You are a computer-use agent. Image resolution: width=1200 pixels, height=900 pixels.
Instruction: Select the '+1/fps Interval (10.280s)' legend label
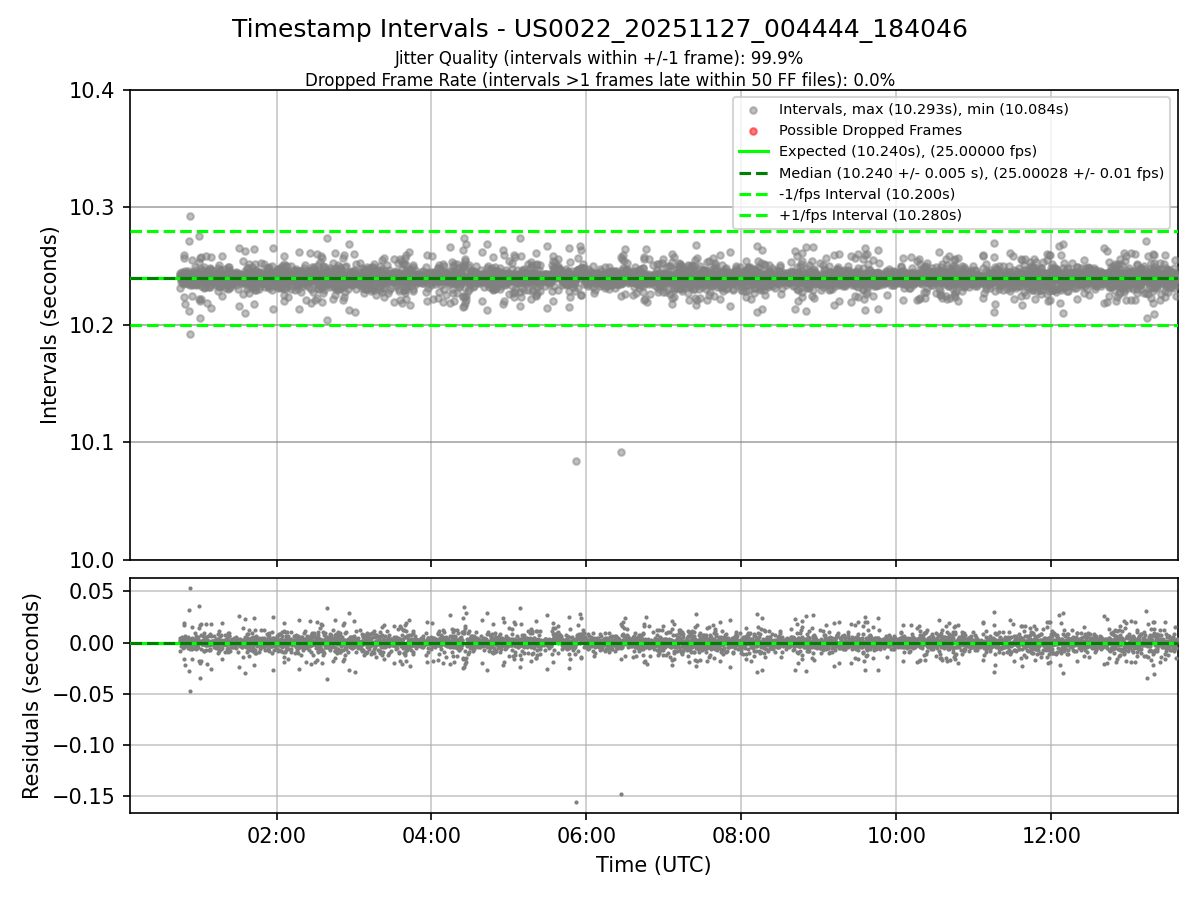coord(870,215)
